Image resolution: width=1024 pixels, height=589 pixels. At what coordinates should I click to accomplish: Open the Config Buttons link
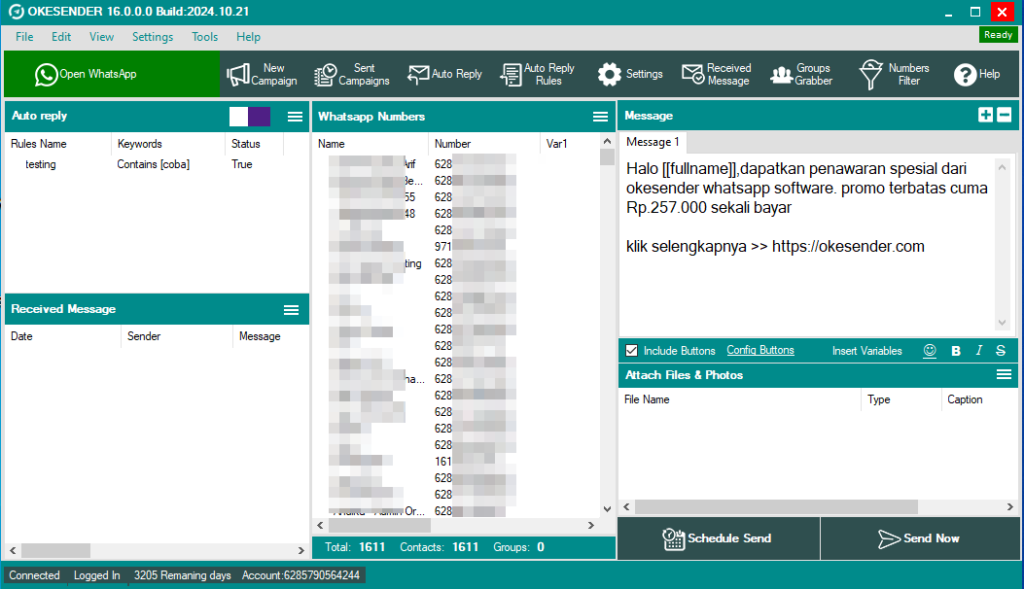[x=760, y=351]
